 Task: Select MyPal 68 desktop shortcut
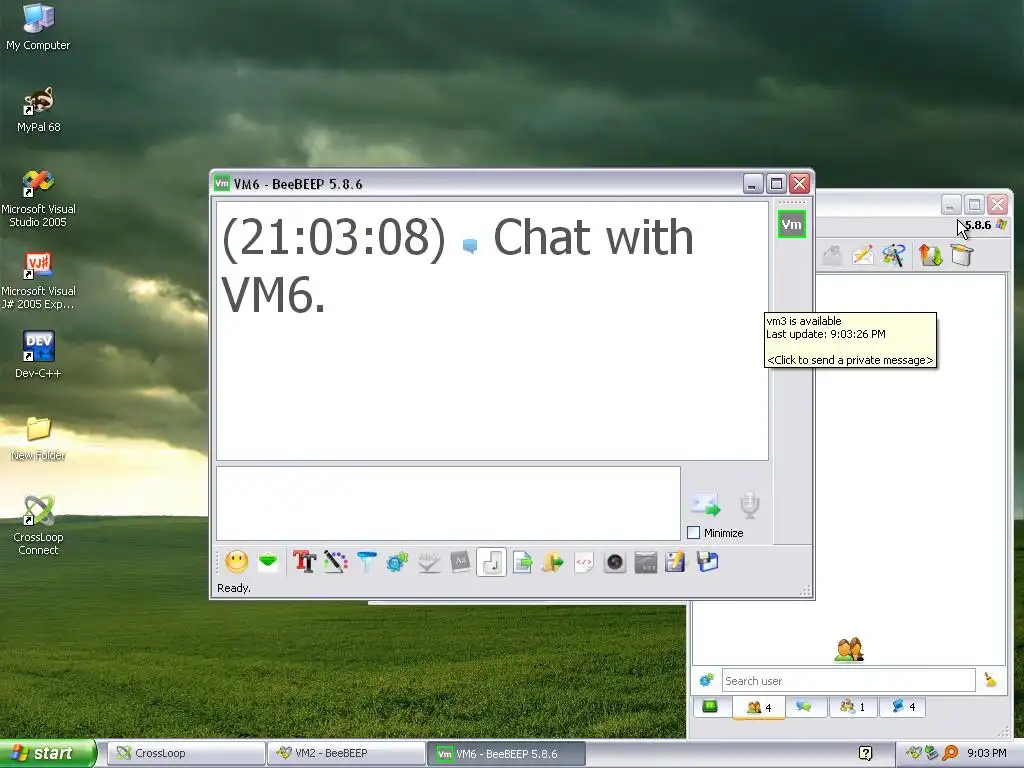click(38, 110)
